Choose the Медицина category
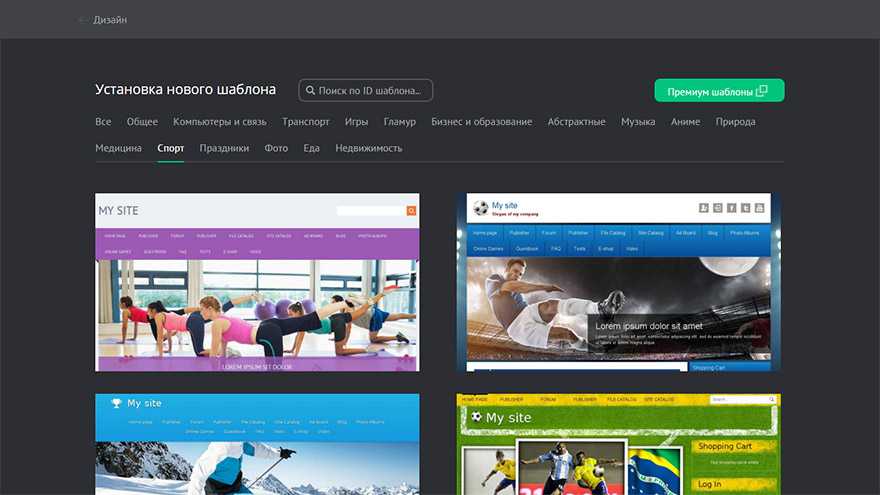Screen dimensions: 880x495 click(118, 148)
